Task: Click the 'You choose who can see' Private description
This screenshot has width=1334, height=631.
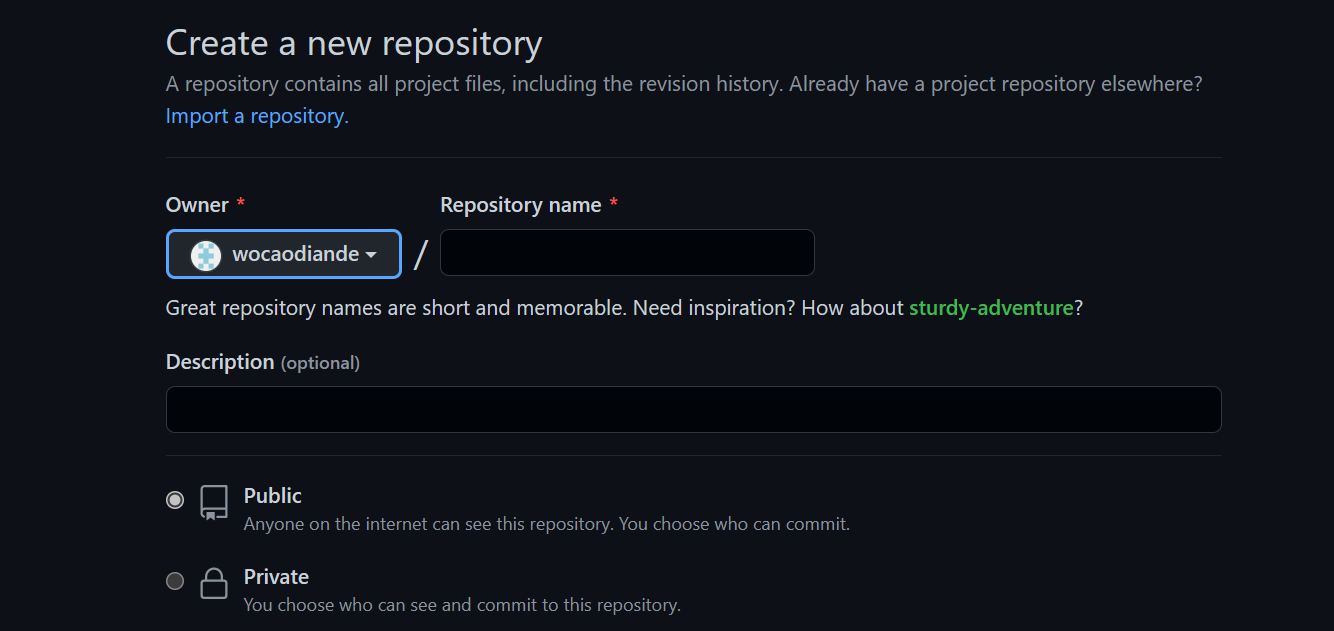Action: 462,605
